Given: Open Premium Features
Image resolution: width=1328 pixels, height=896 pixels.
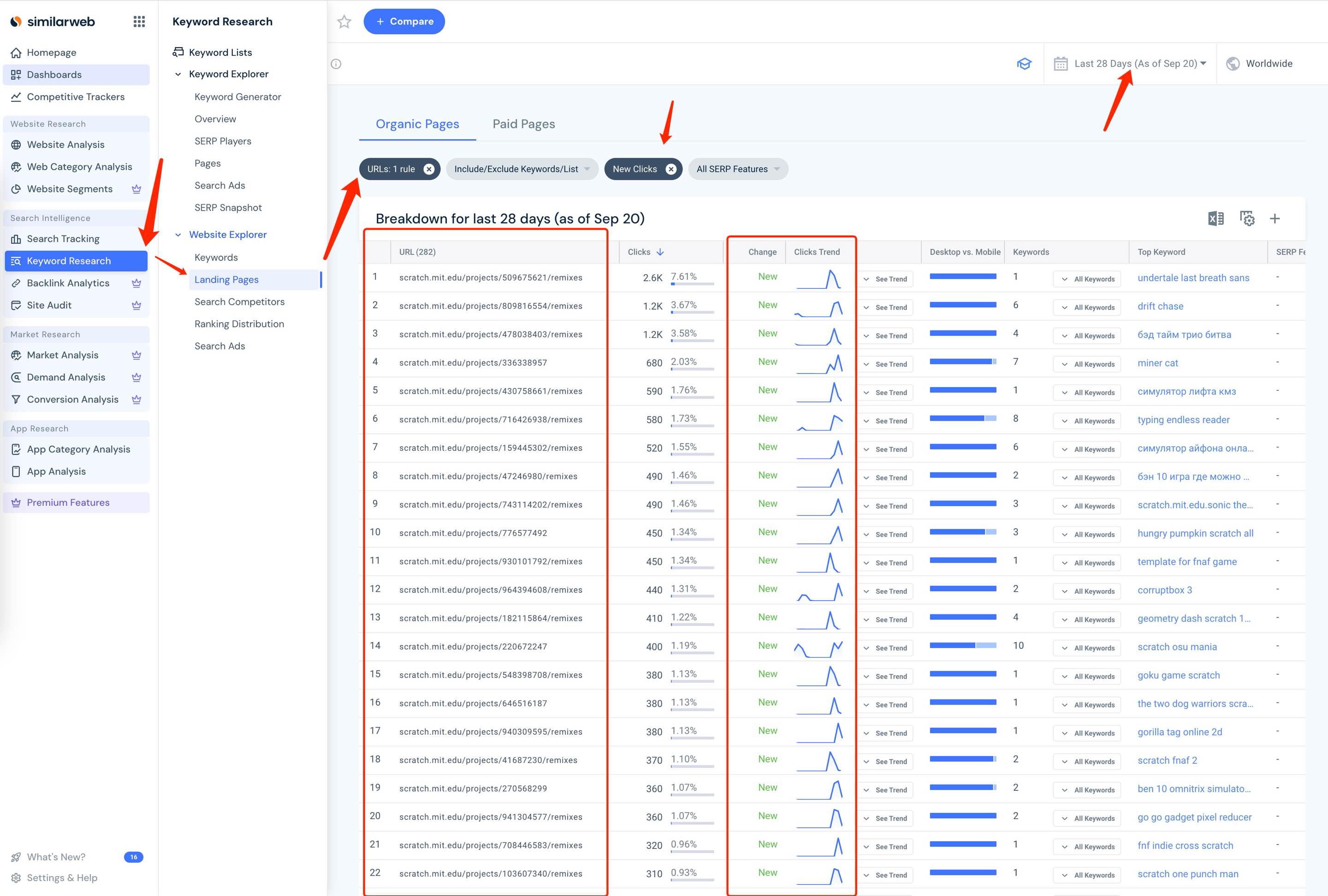Looking at the screenshot, I should coord(76,502).
